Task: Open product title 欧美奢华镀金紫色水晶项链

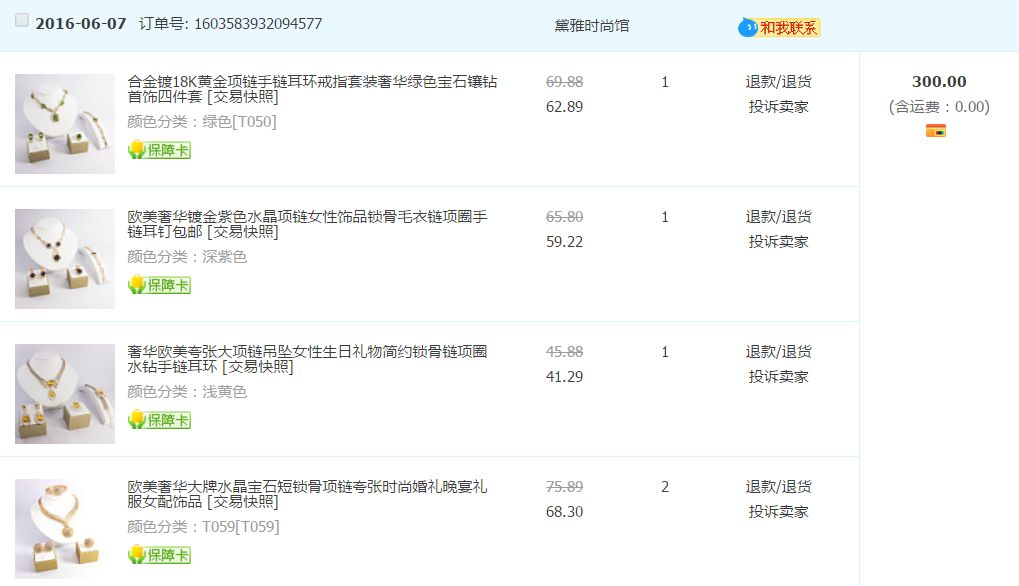Action: [307, 217]
